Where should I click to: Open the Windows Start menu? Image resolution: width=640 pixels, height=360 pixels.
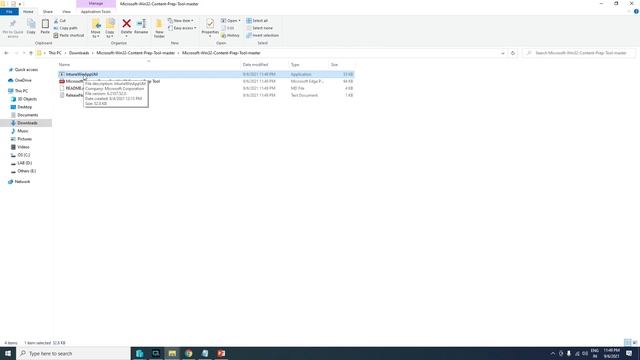point(8,353)
